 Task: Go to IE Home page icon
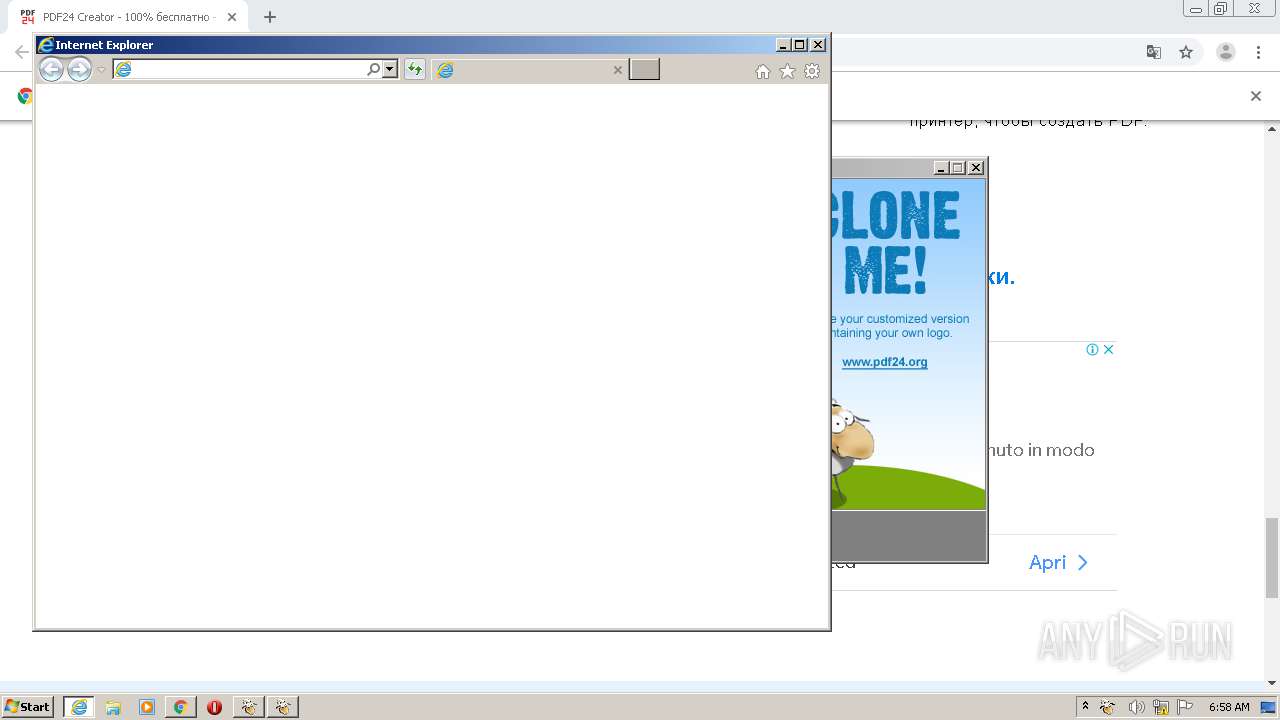click(763, 71)
